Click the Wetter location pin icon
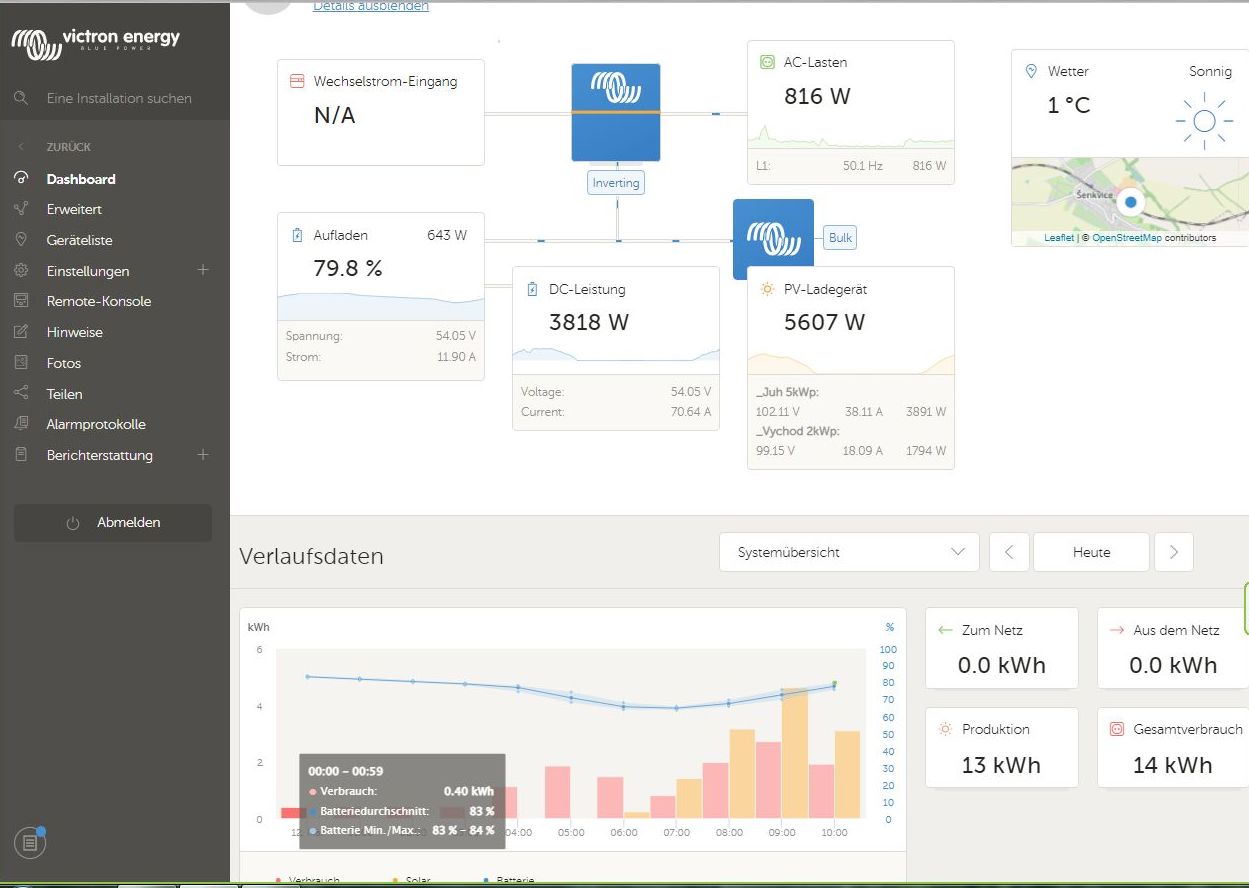 tap(1032, 72)
